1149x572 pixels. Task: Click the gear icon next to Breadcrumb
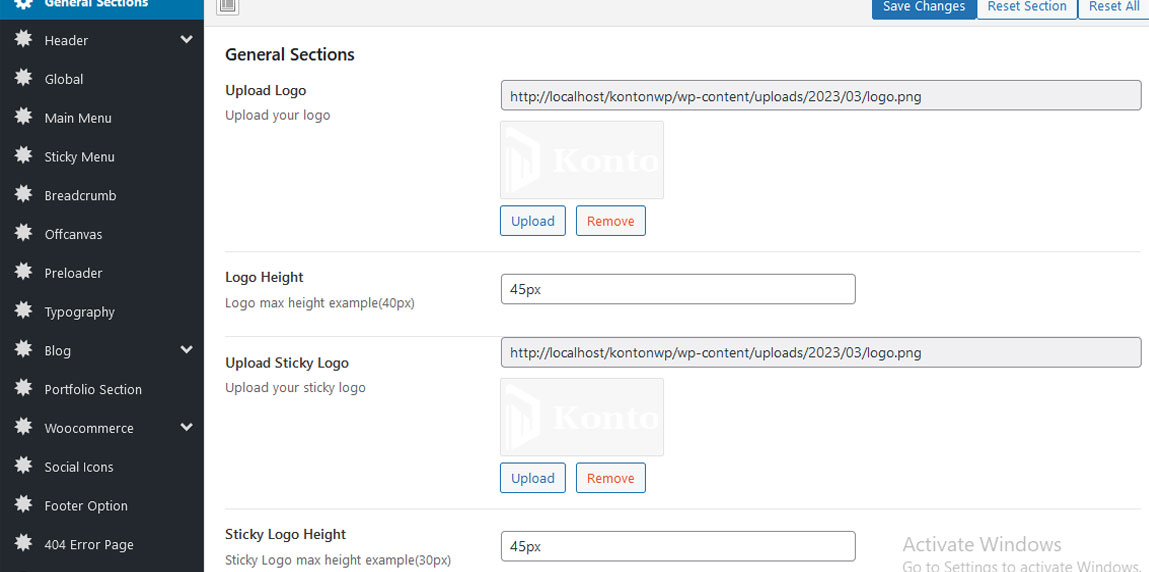click(23, 195)
